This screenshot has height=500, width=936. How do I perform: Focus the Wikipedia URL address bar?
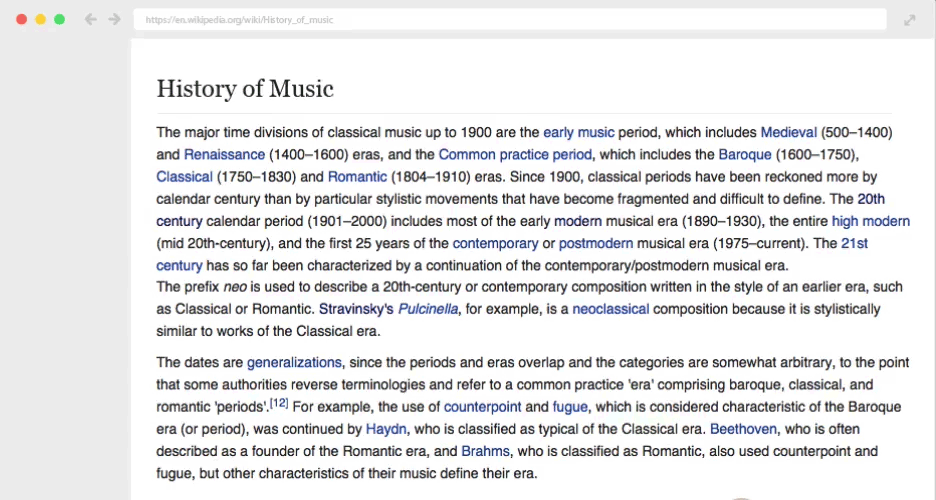pos(510,20)
